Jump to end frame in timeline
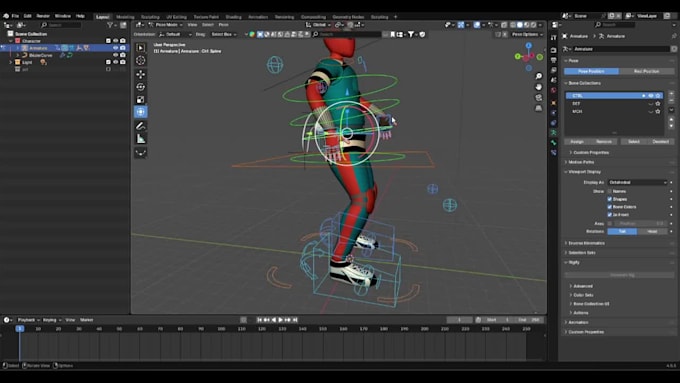Image resolution: width=680 pixels, height=383 pixels. click(295, 320)
